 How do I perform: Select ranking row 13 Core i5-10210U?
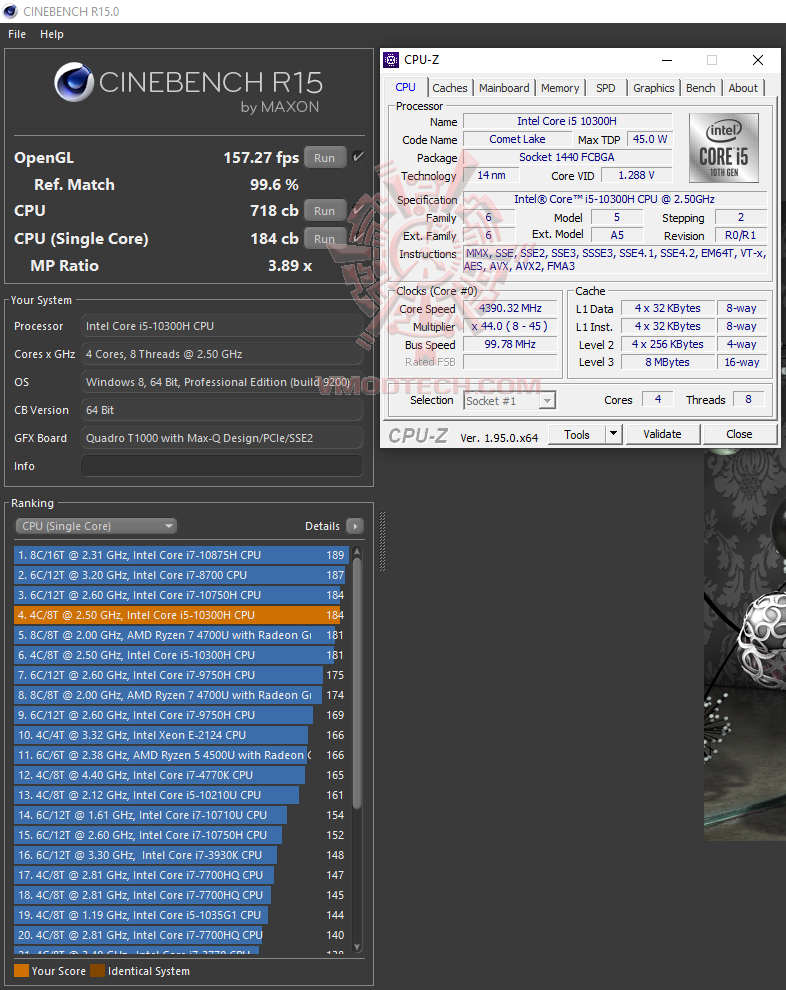181,795
